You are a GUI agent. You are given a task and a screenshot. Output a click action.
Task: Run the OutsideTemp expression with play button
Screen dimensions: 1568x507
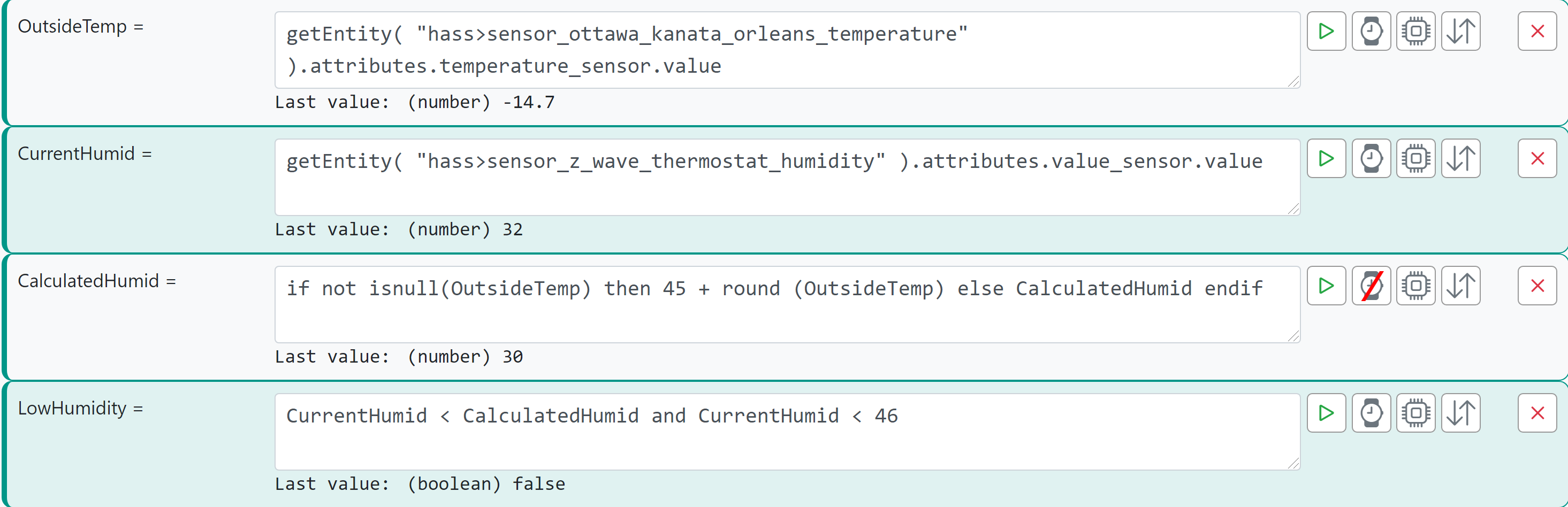tap(1326, 31)
